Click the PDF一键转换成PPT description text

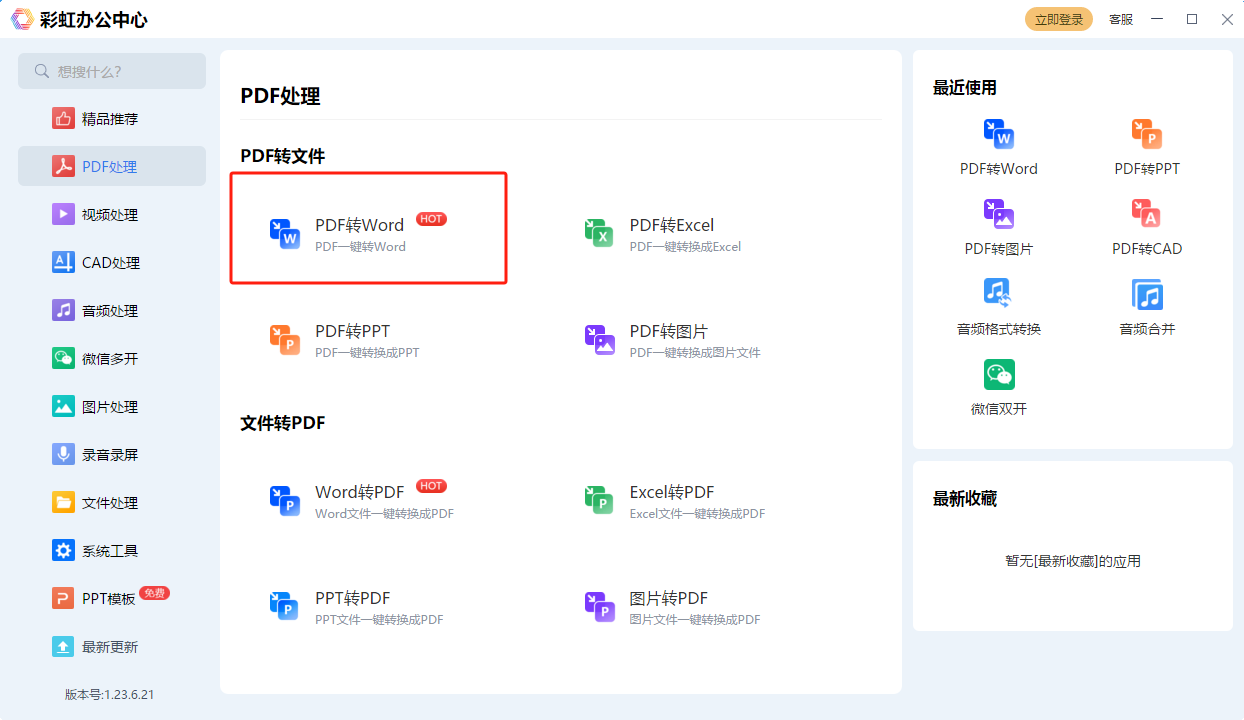pyautogui.click(x=367, y=352)
